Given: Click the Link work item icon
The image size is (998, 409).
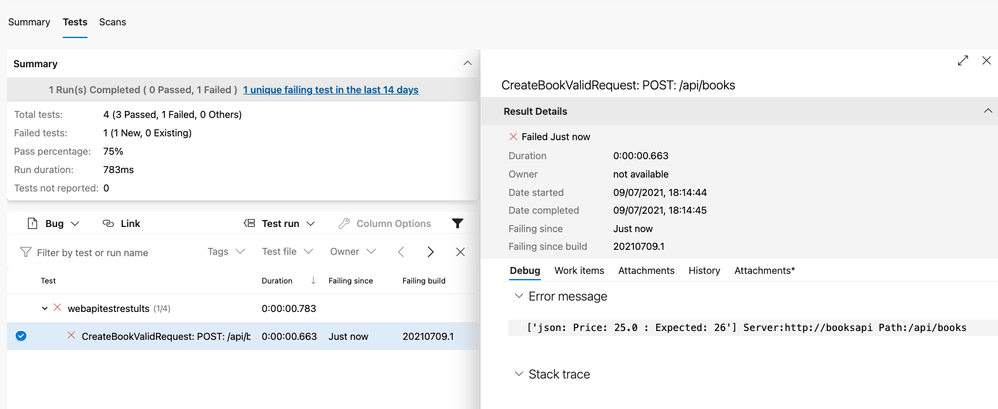Looking at the screenshot, I should (109, 223).
